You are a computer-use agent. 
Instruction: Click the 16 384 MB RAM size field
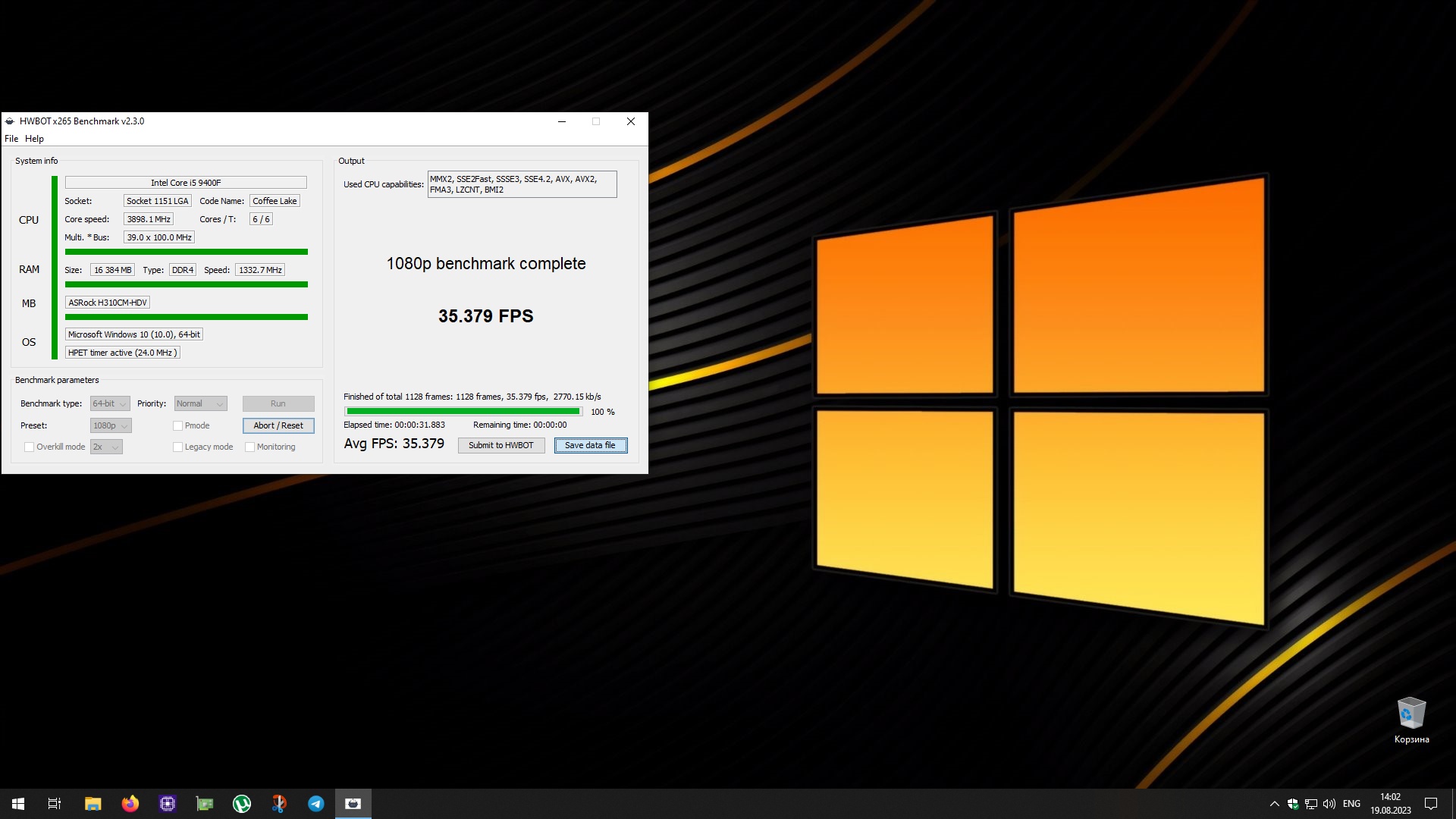[x=112, y=270]
